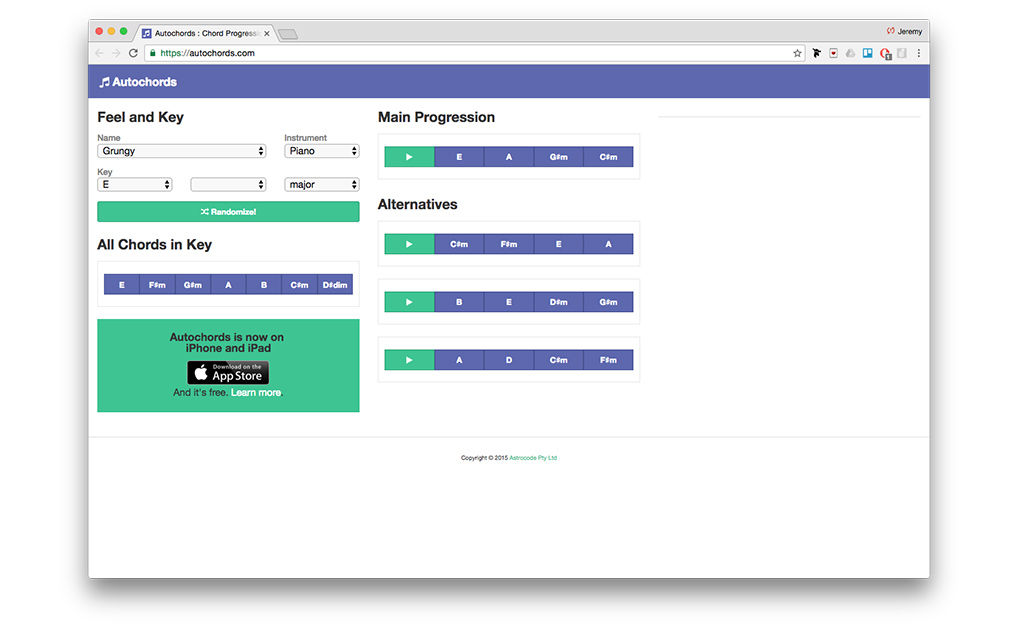Click the Download on App Store badge
This screenshot has height=627, width=1020.
coord(228,373)
